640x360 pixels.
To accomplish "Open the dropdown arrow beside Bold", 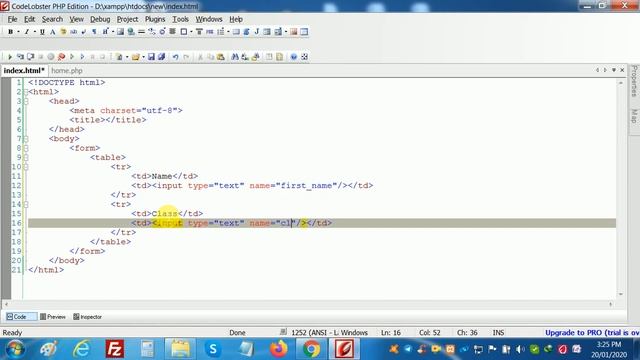I will [18, 32].
